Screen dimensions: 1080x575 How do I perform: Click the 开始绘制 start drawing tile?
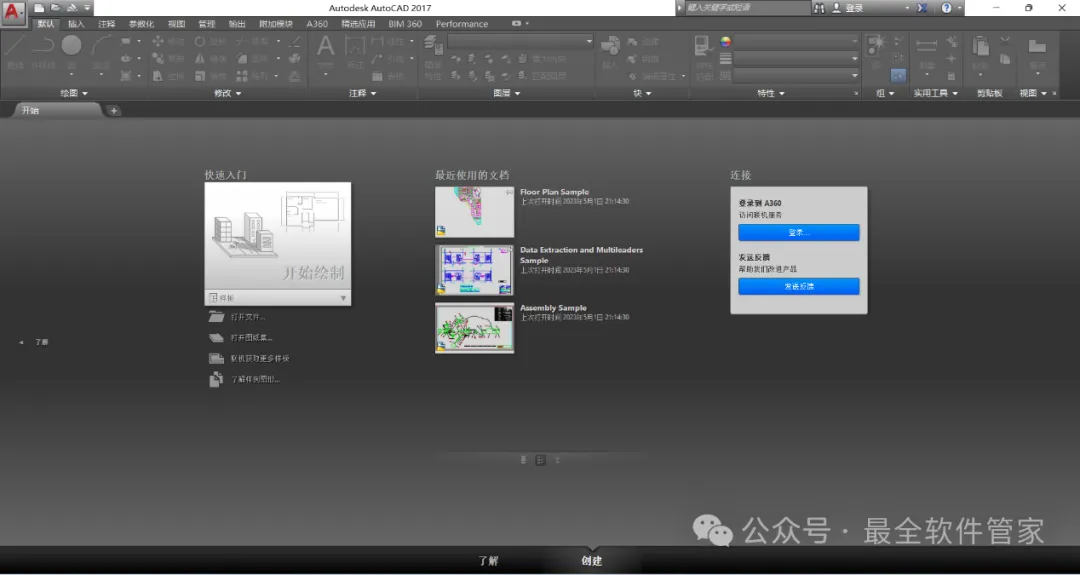click(x=278, y=236)
